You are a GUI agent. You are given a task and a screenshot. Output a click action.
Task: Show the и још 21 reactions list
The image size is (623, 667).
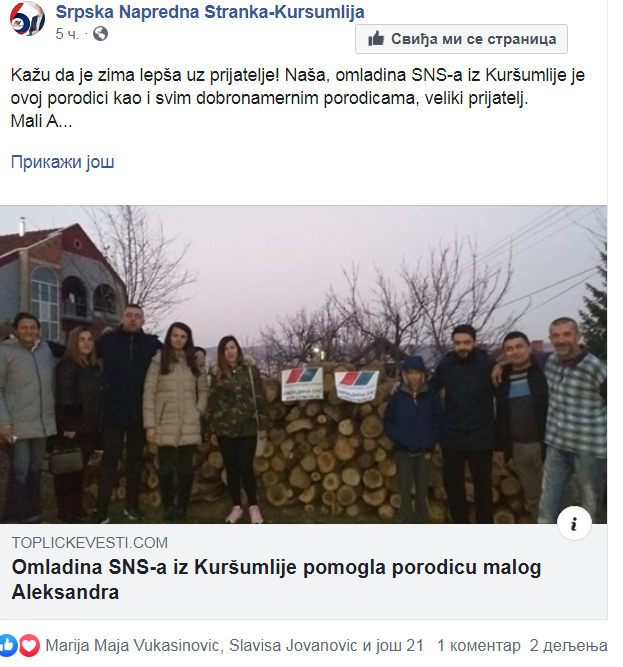[393, 646]
